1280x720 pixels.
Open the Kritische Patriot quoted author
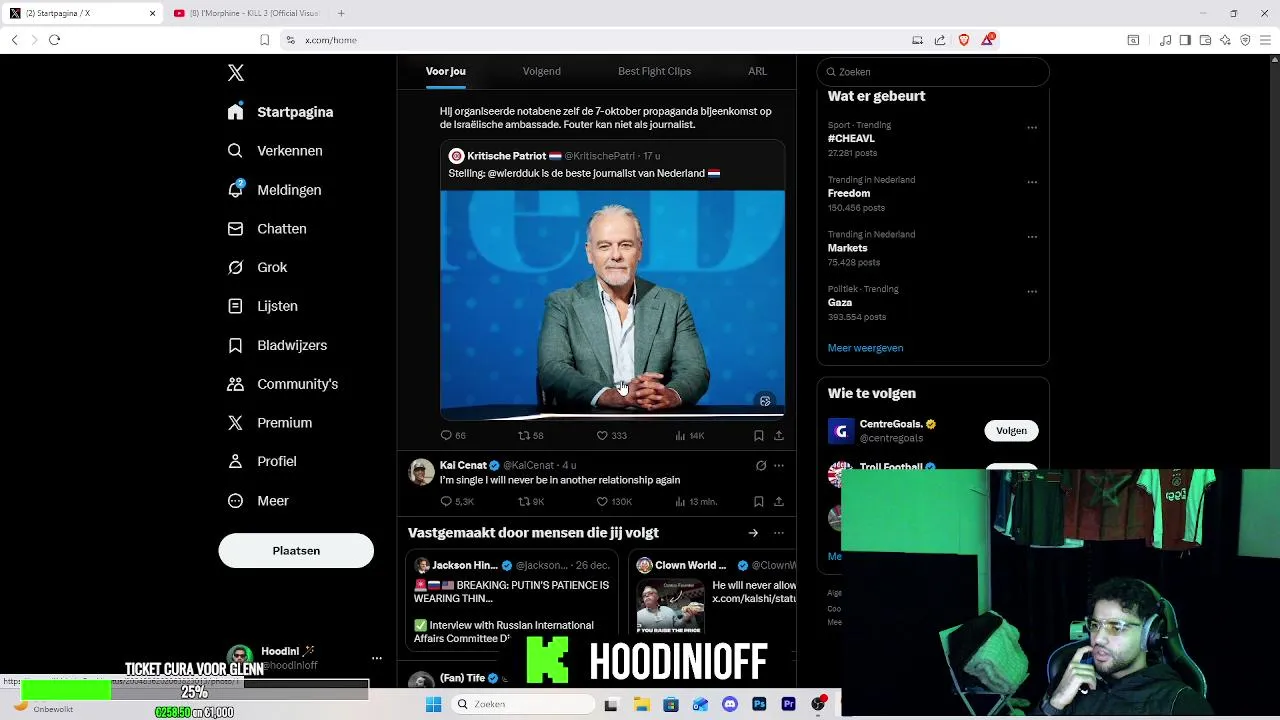click(x=506, y=156)
